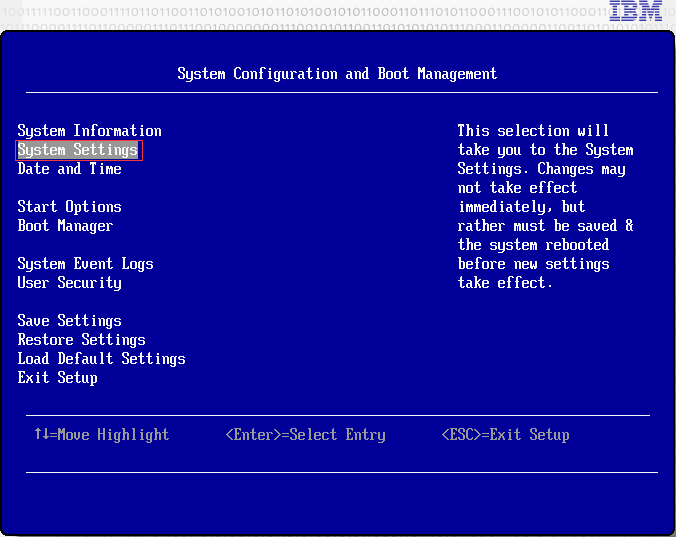
Task: Click Save Settings in the menu
Action: coord(69,321)
